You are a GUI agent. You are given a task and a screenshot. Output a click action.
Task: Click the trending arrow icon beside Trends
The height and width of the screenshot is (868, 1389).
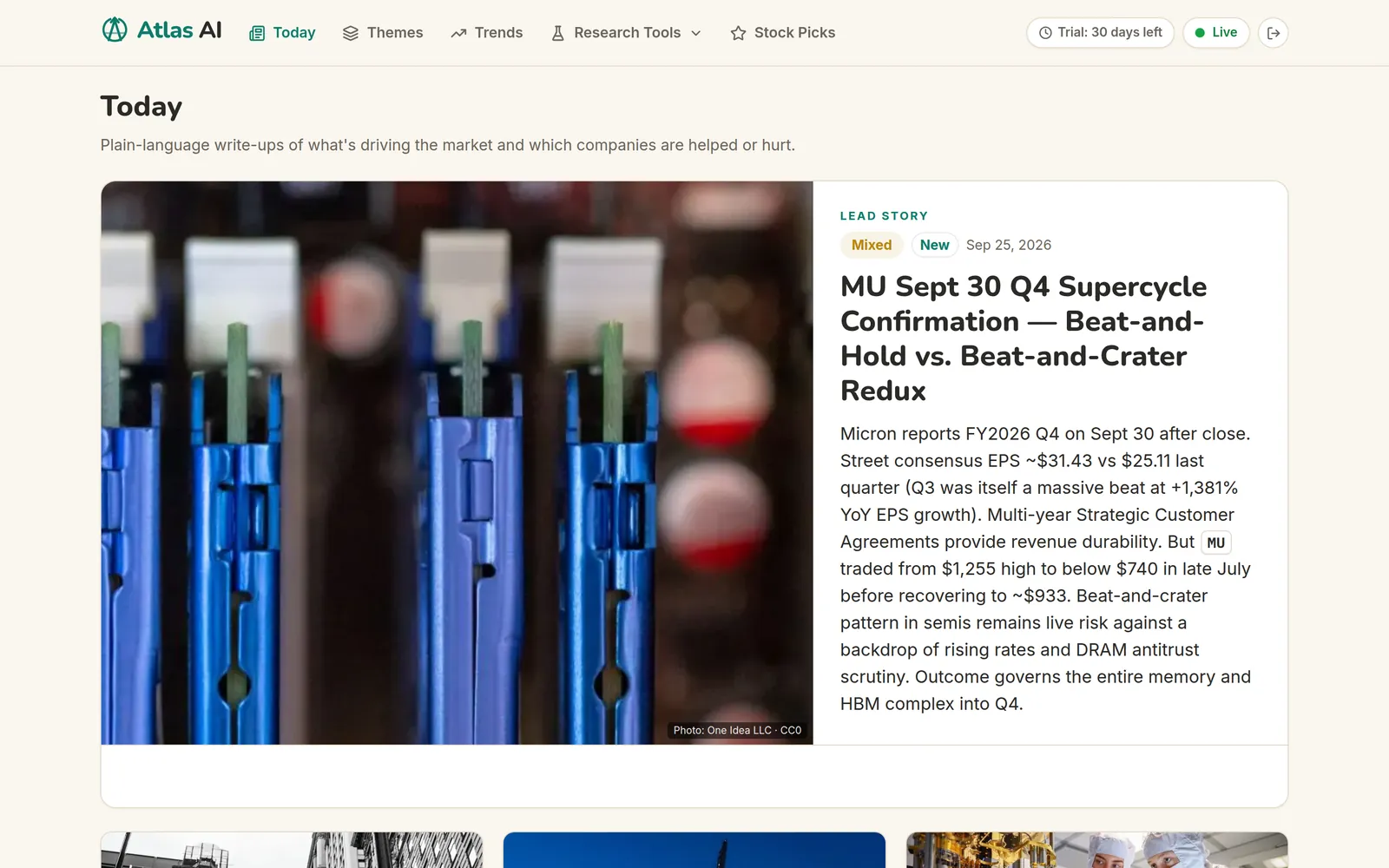(458, 33)
